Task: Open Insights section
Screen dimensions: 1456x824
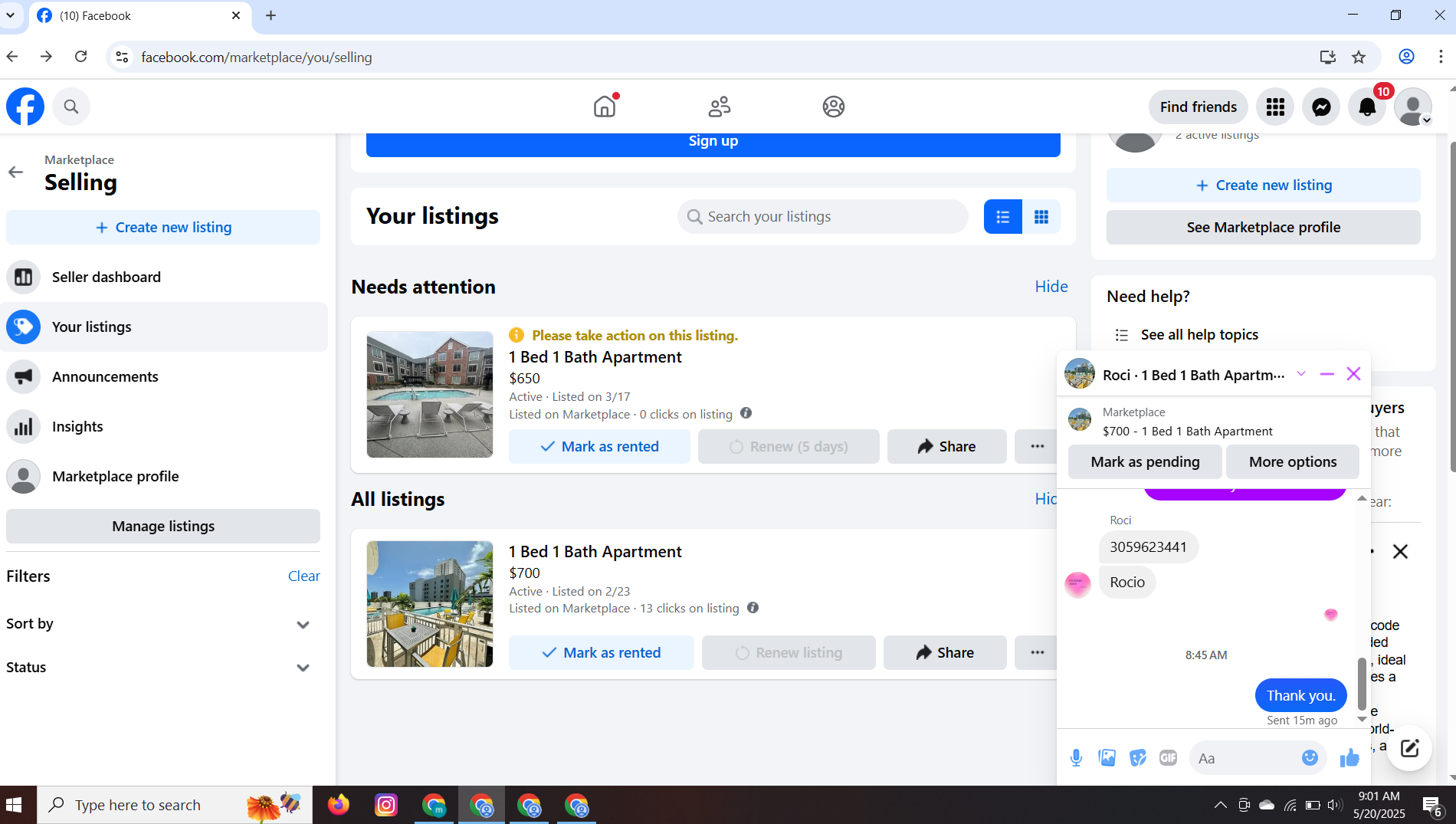Action: 164,427
